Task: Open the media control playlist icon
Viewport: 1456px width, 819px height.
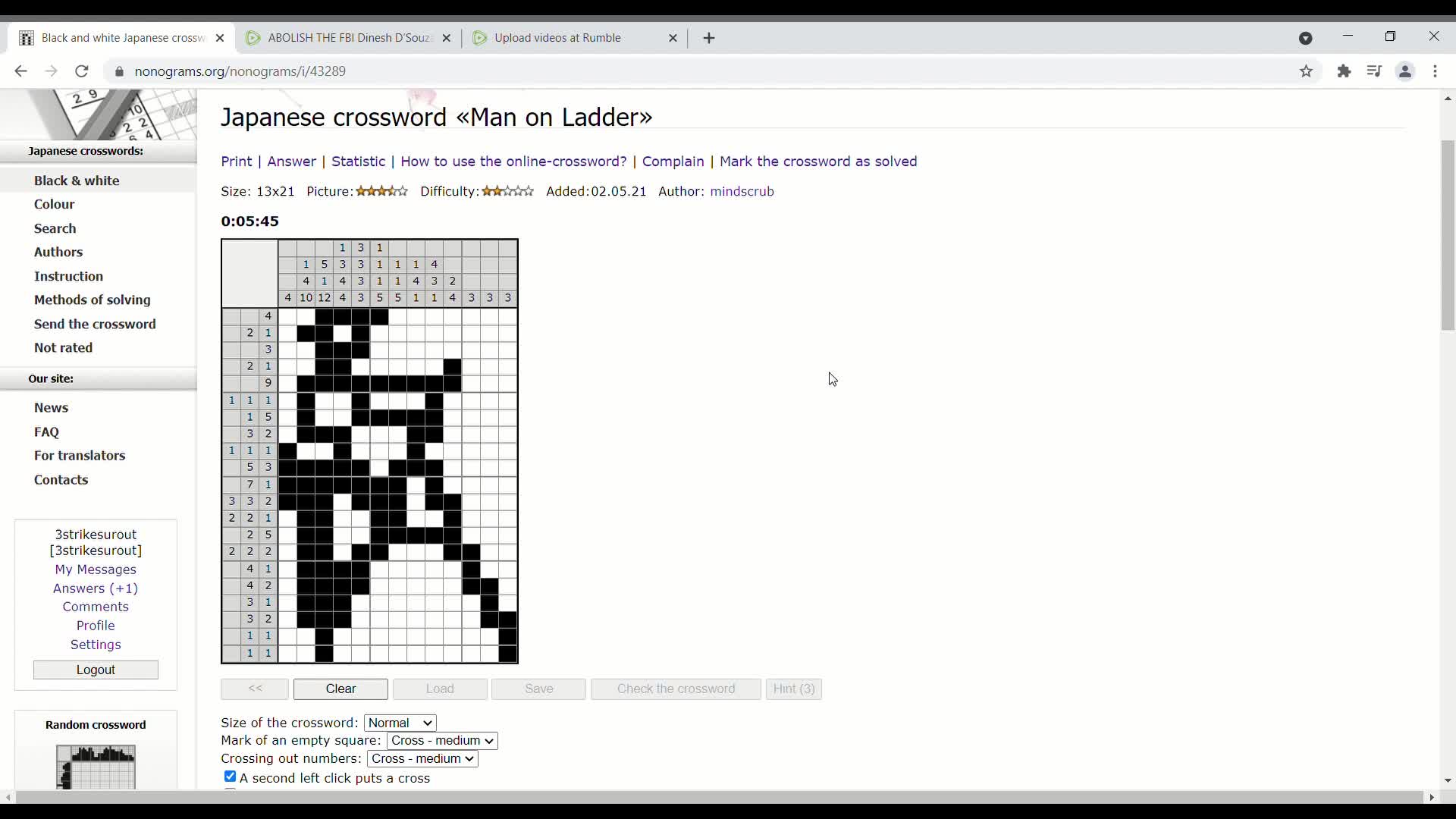Action: point(1374,71)
